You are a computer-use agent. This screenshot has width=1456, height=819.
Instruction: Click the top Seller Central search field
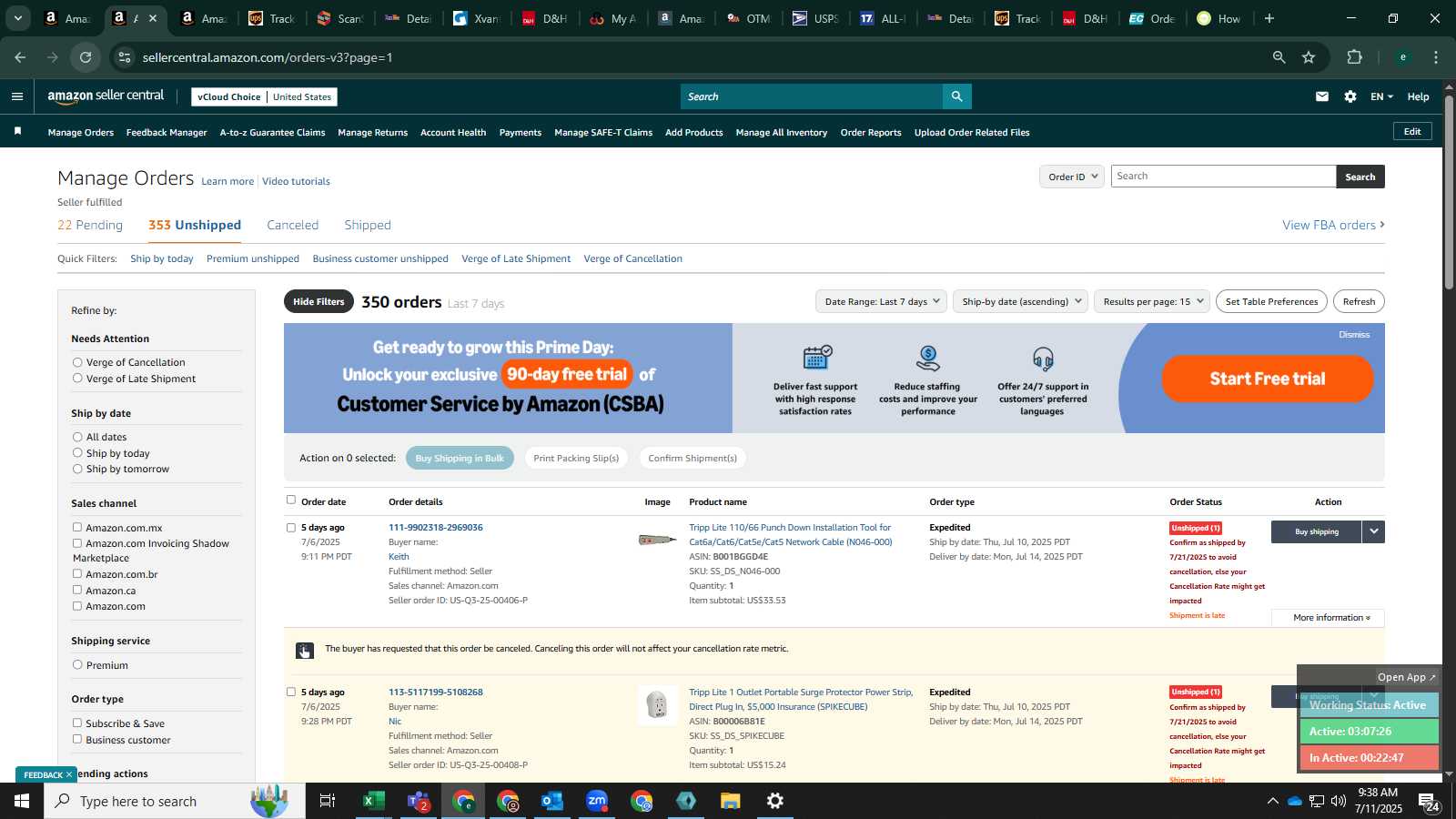pyautogui.click(x=812, y=96)
